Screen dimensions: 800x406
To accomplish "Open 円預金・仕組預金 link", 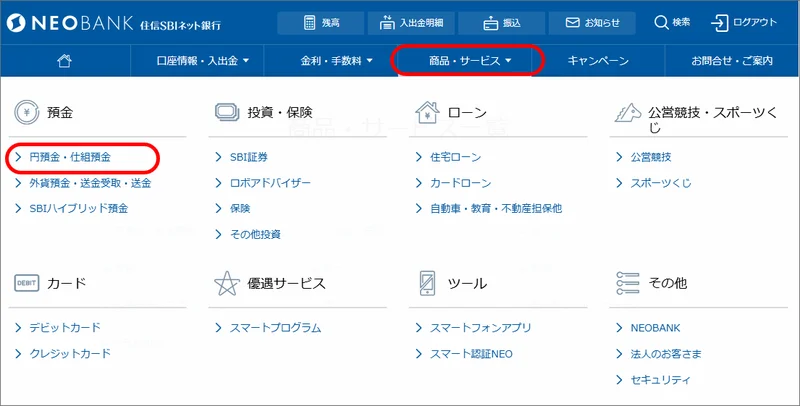I will [x=70, y=157].
